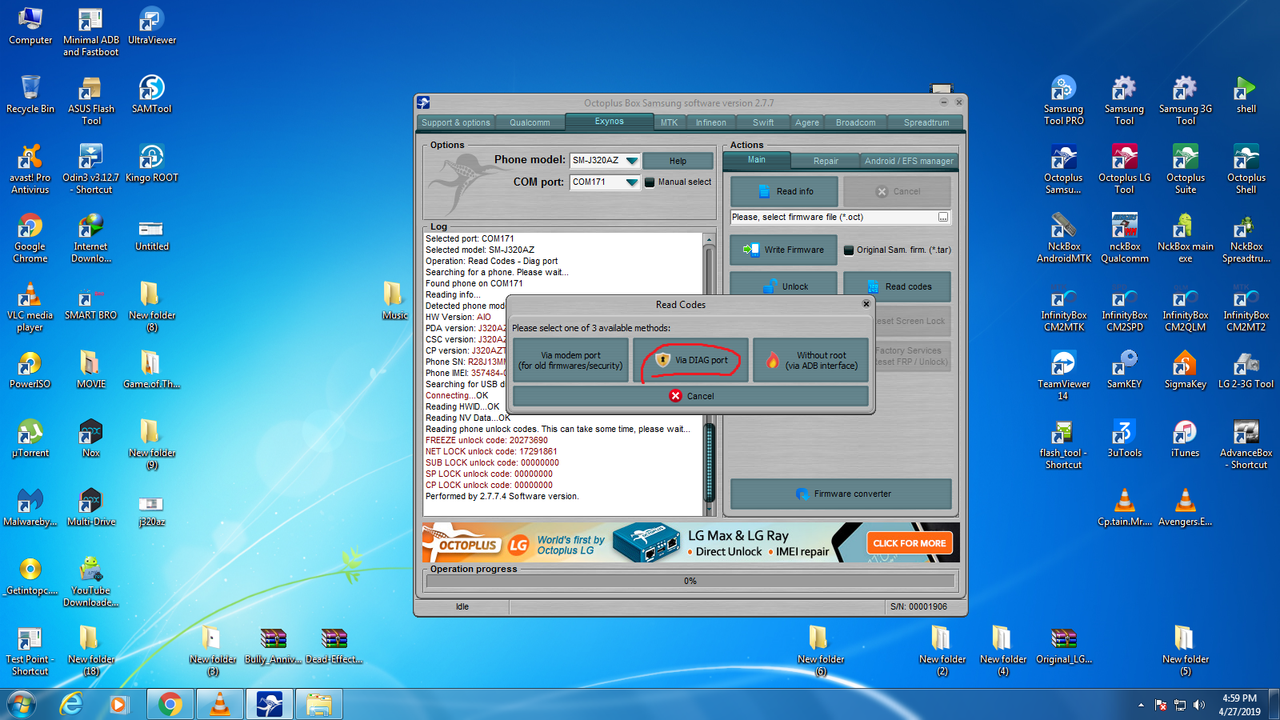Close the Read Codes dialog window
Image resolution: width=1280 pixels, height=720 pixels.
click(866, 304)
